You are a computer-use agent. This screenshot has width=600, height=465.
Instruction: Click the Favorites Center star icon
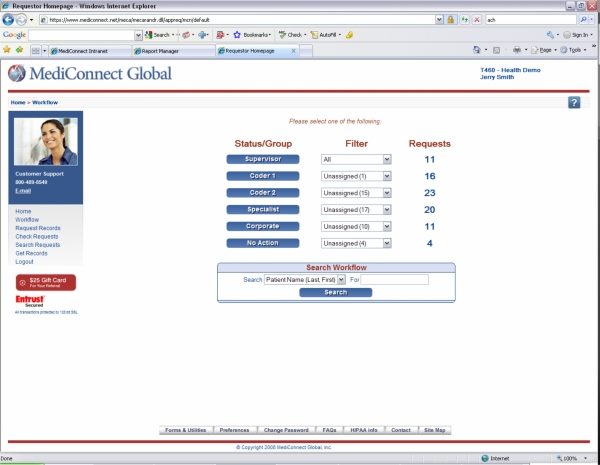coord(7,50)
